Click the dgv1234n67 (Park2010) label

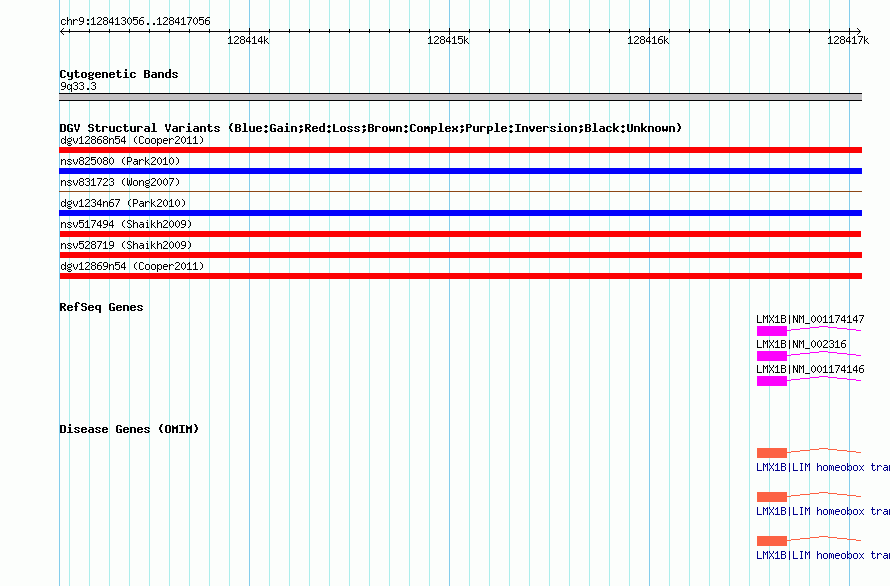123,203
